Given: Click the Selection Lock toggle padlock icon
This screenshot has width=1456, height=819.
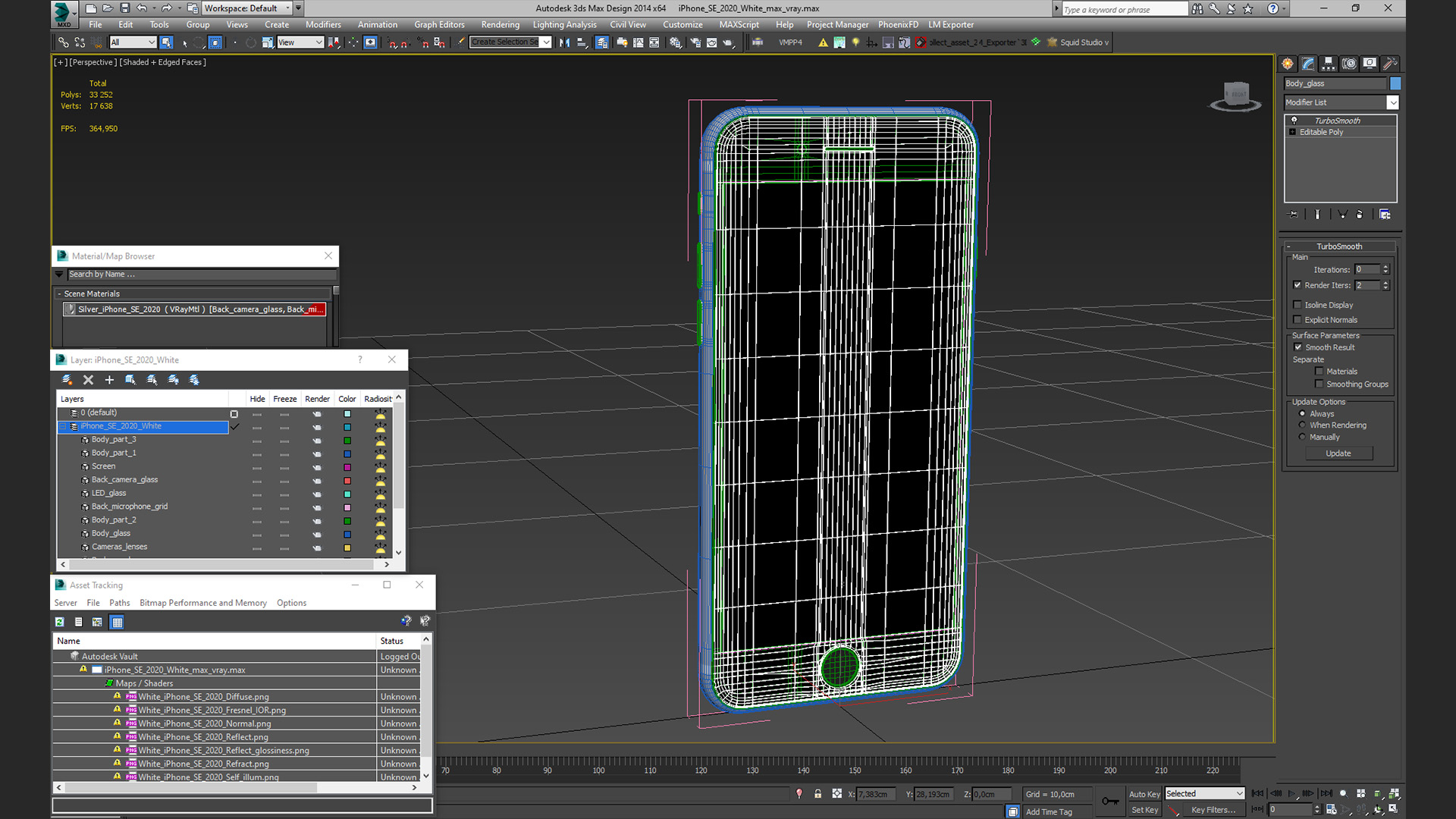Looking at the screenshot, I should (817, 794).
